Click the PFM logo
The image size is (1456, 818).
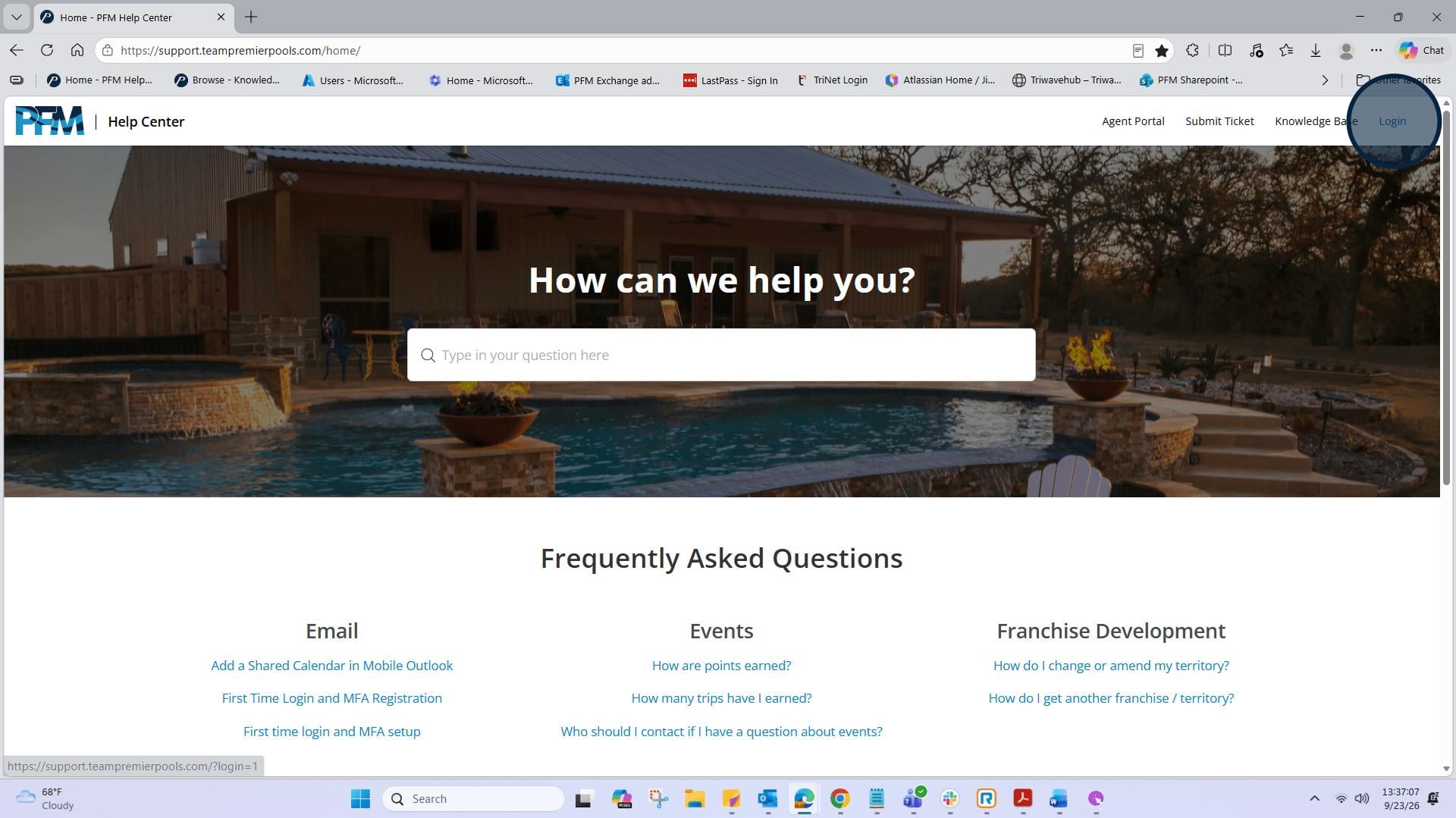pos(50,121)
